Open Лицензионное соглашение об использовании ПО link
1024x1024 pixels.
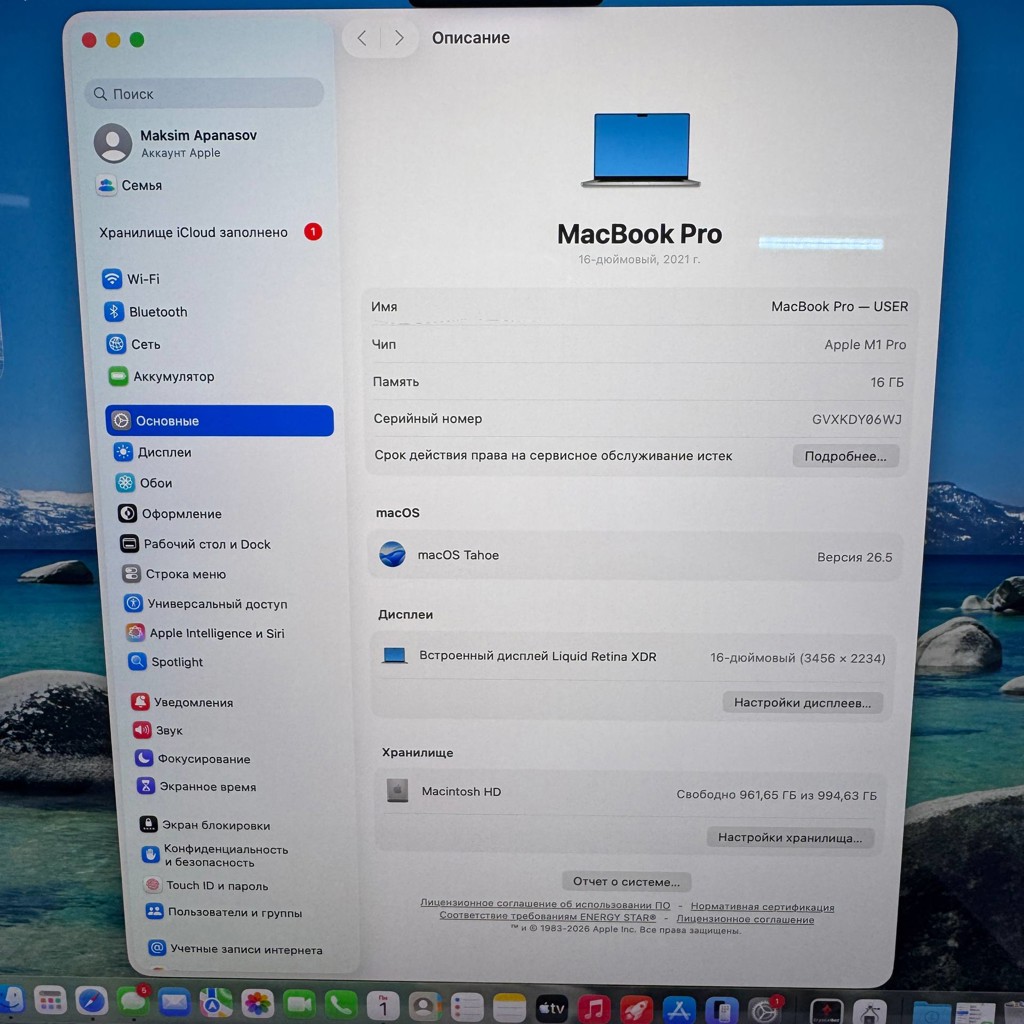click(545, 904)
